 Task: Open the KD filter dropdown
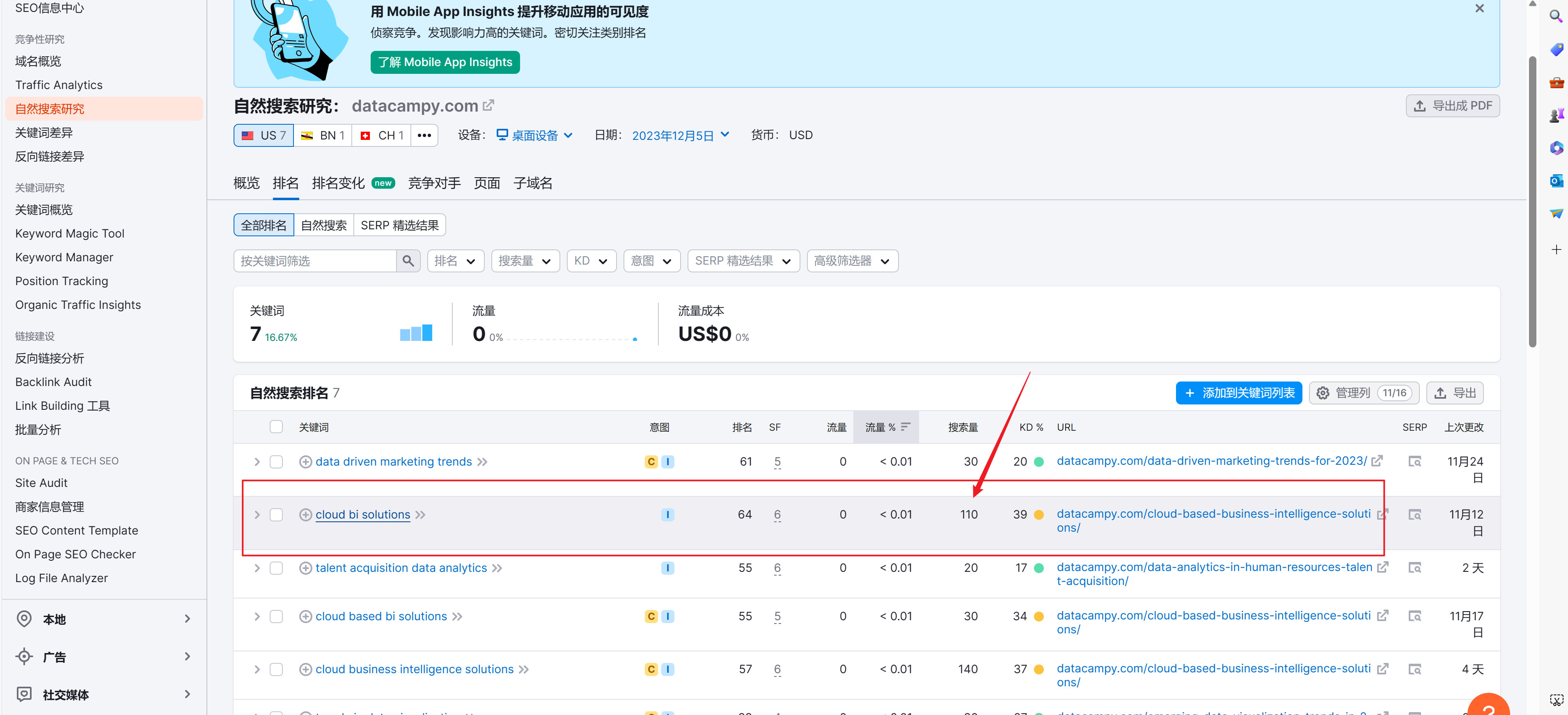coord(590,261)
